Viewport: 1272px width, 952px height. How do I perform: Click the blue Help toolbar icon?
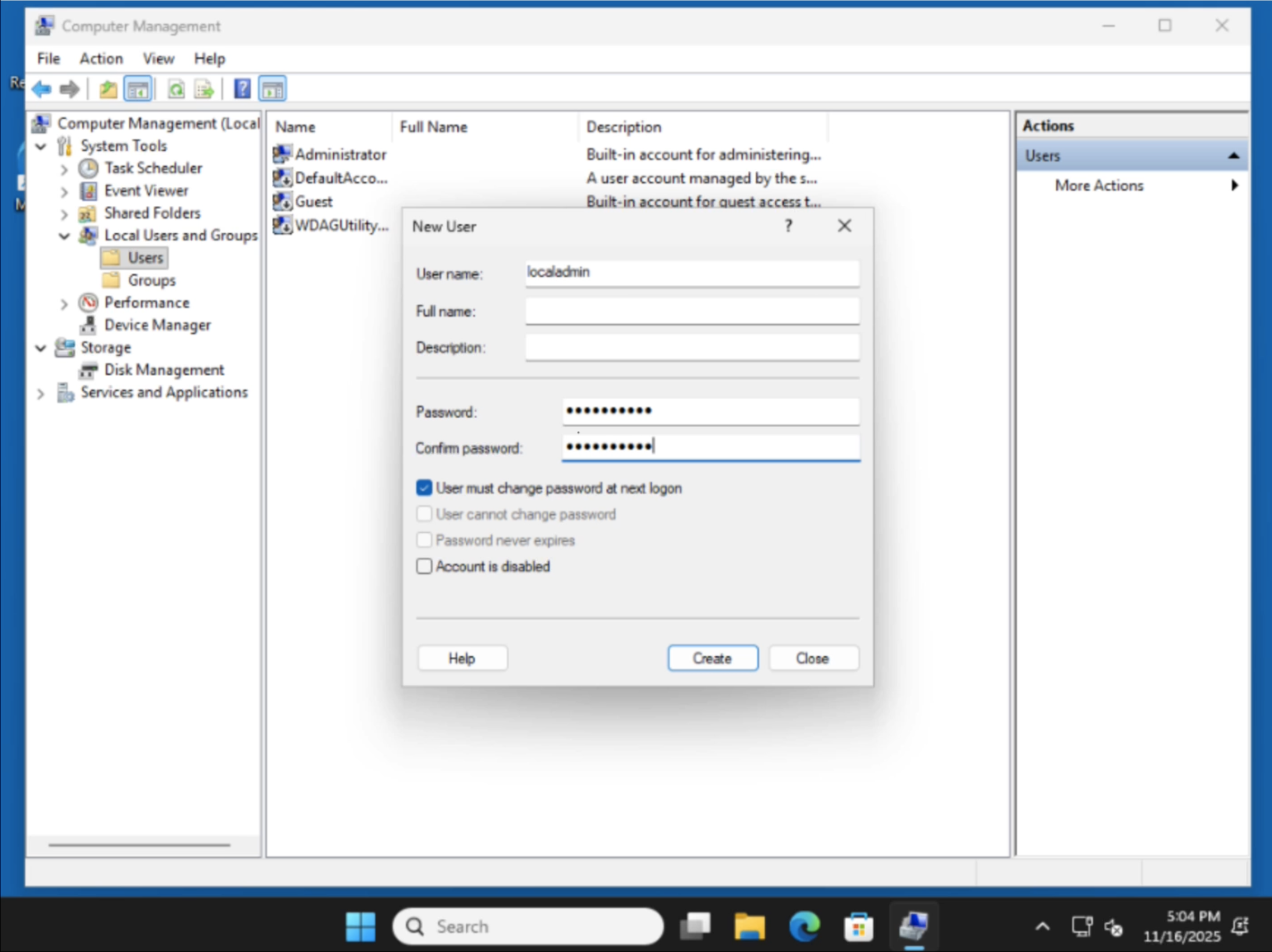[x=242, y=89]
